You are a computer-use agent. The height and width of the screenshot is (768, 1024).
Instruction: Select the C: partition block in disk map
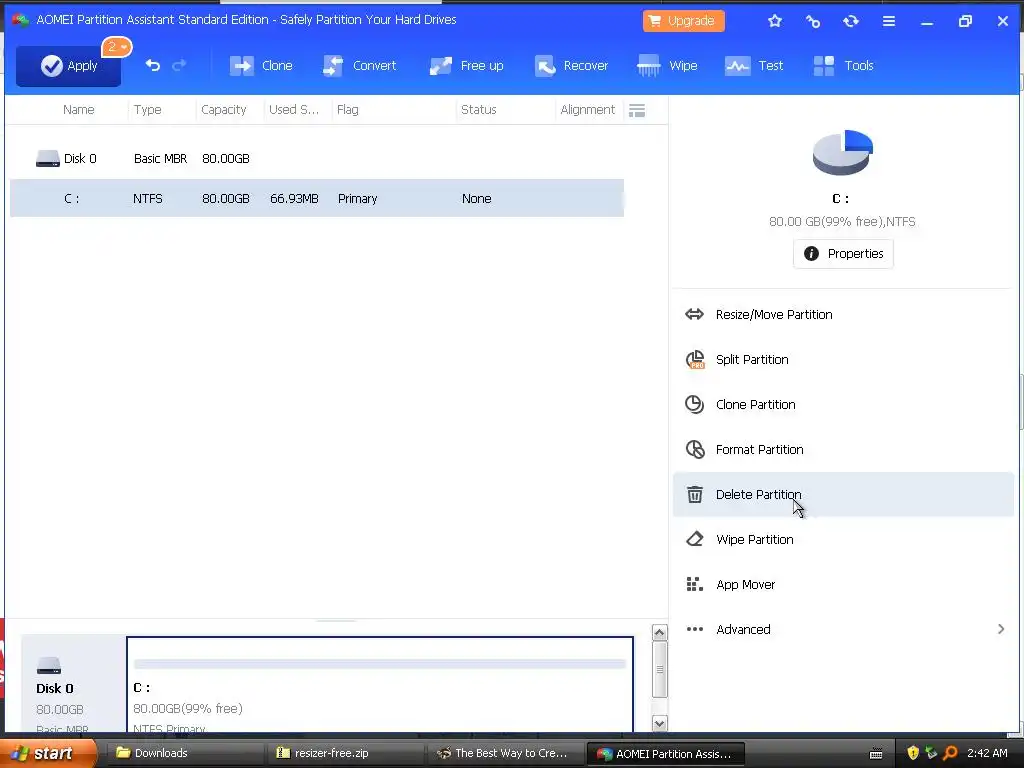[x=380, y=684]
